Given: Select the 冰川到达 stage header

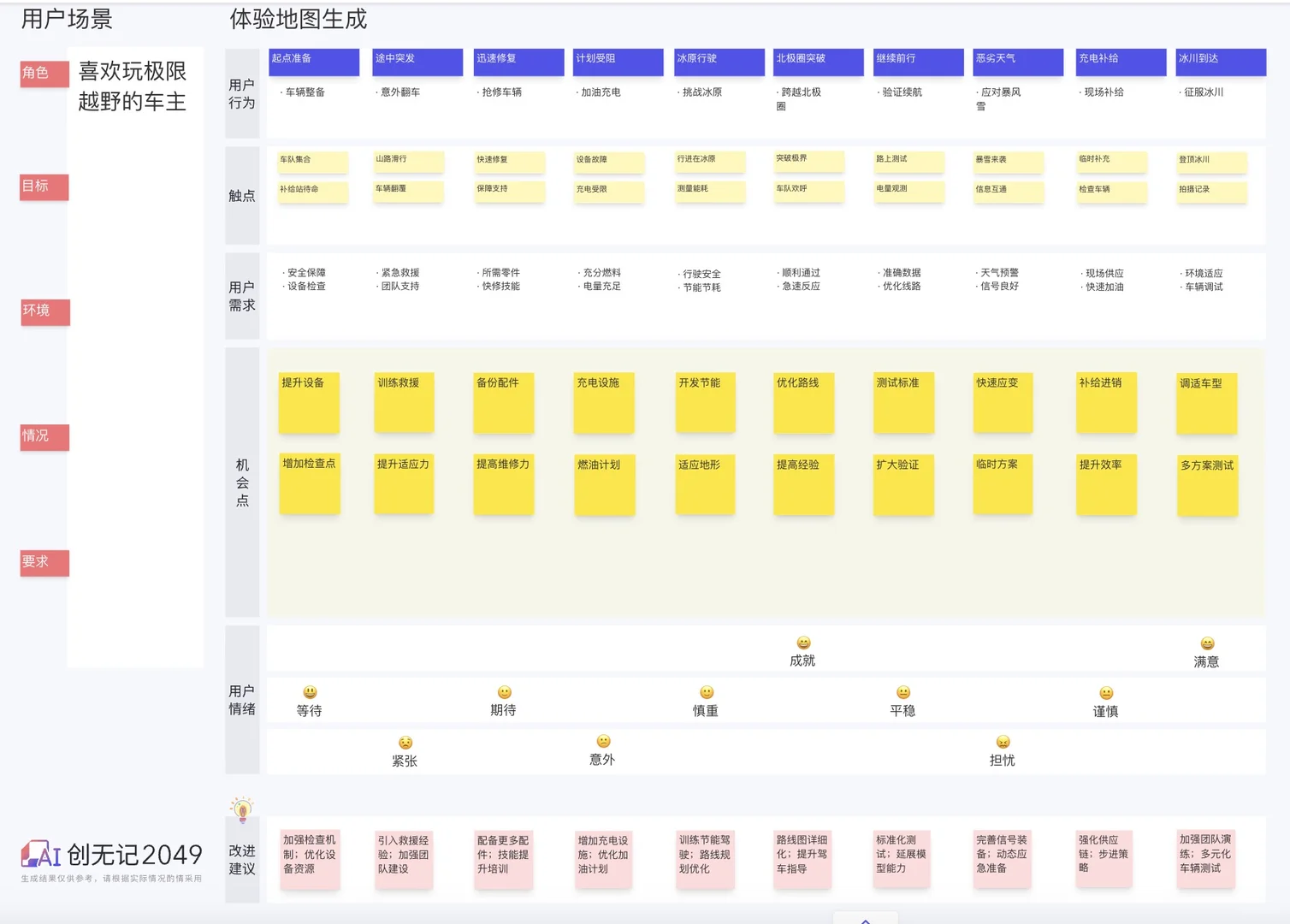Looking at the screenshot, I should click(1222, 62).
